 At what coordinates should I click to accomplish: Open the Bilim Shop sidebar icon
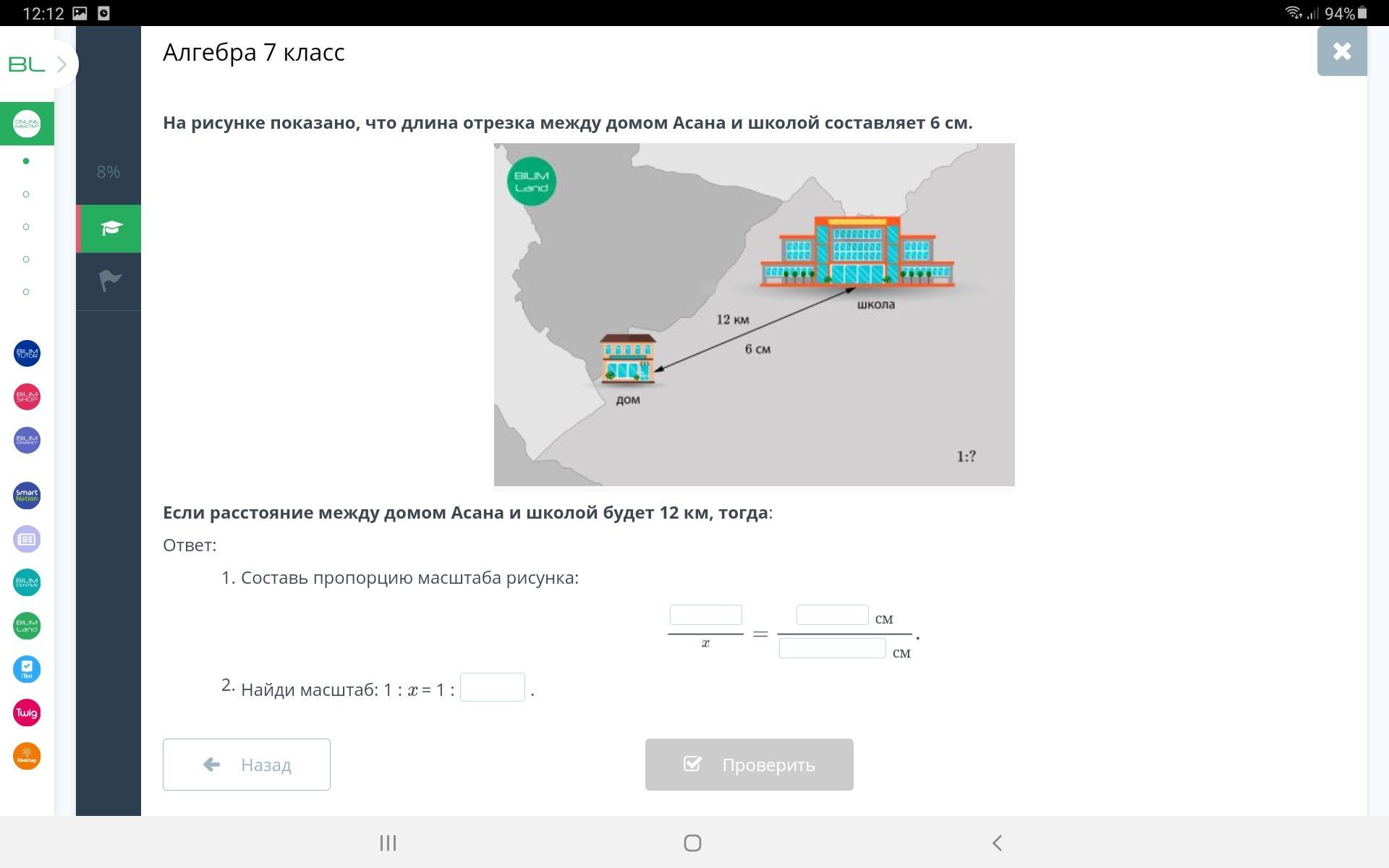[x=27, y=397]
